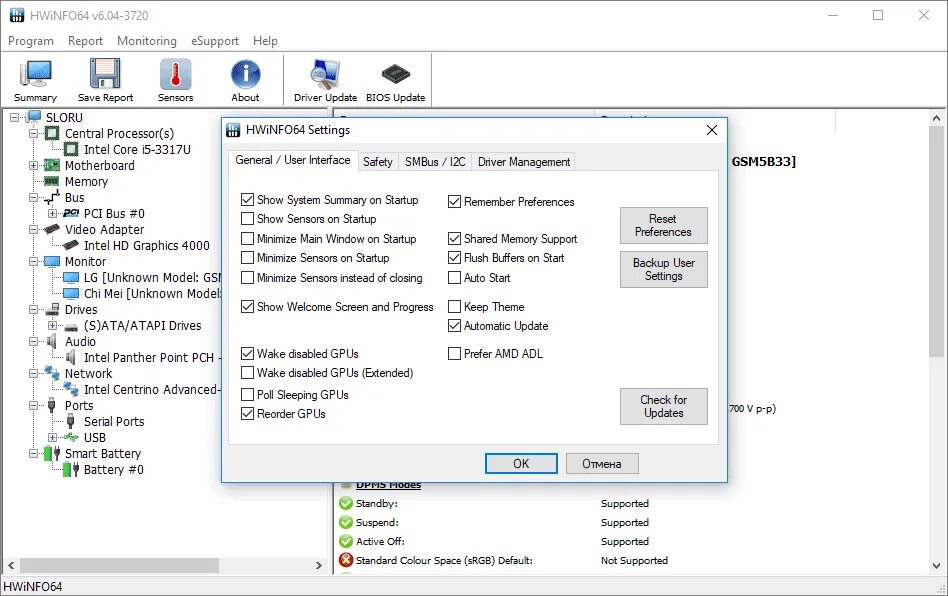Image resolution: width=948 pixels, height=596 pixels.
Task: Collapse the SLORU root node
Action: point(15,117)
